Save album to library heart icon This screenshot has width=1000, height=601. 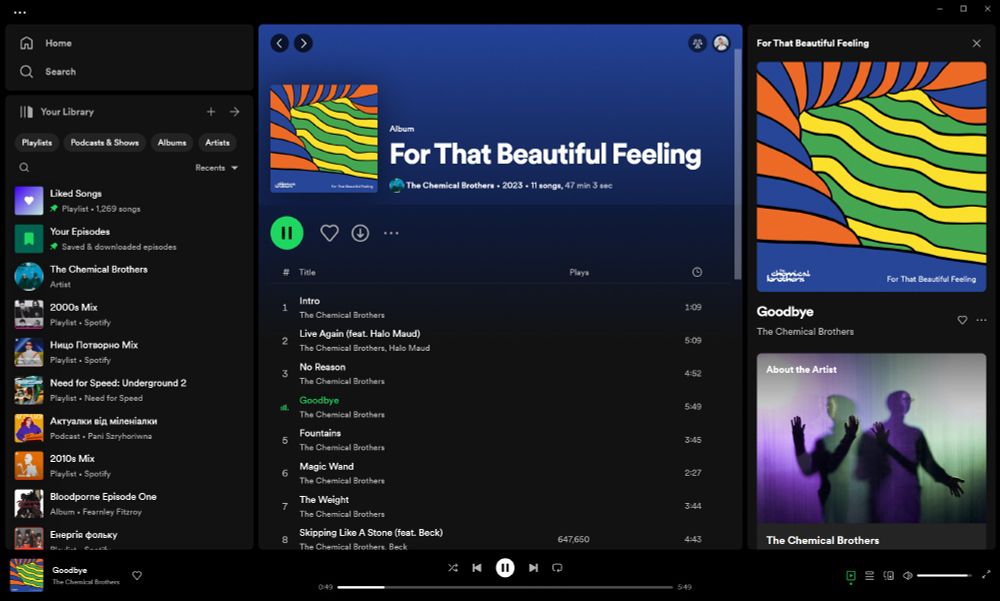click(x=330, y=233)
